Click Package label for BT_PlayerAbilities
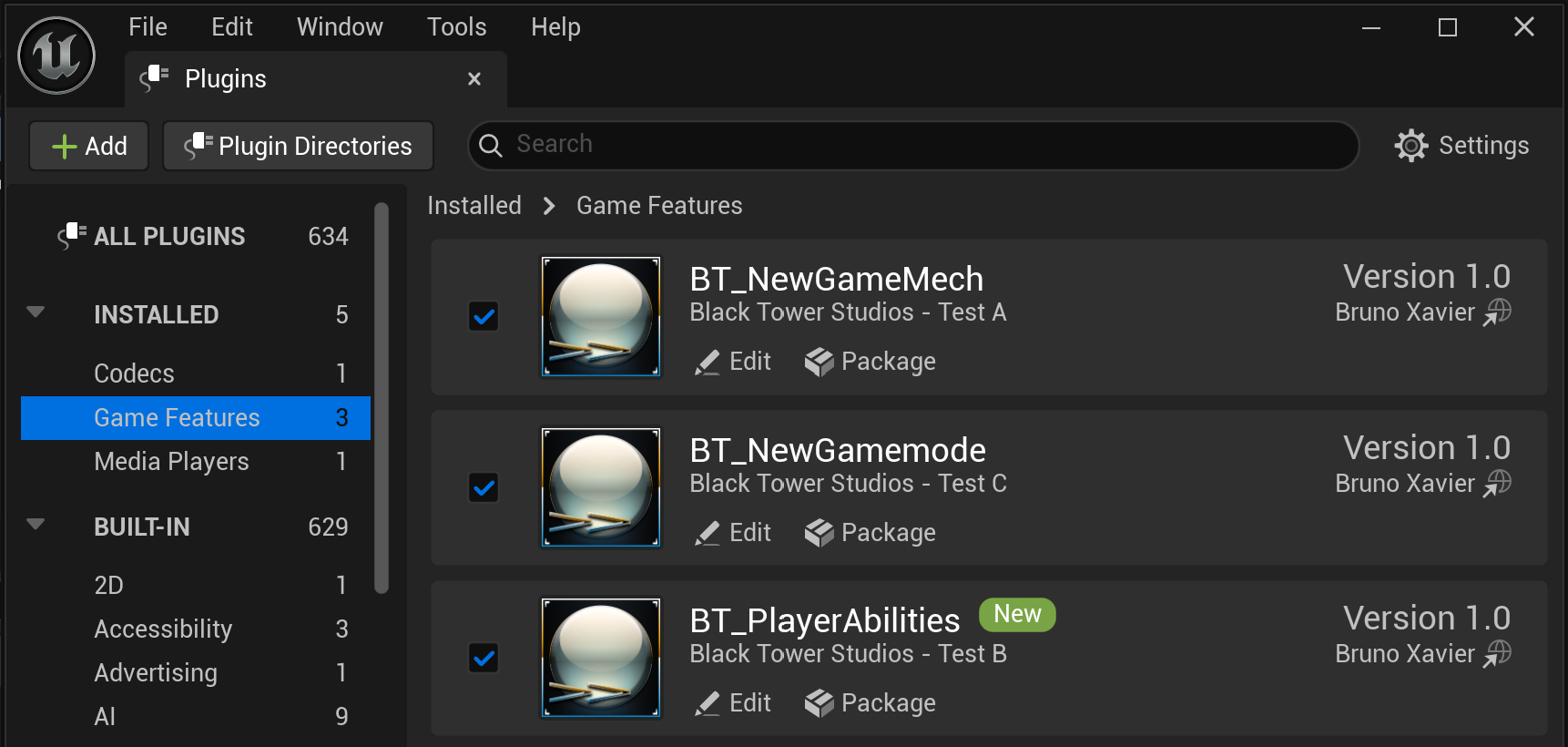The width and height of the screenshot is (1568, 747). (x=889, y=703)
